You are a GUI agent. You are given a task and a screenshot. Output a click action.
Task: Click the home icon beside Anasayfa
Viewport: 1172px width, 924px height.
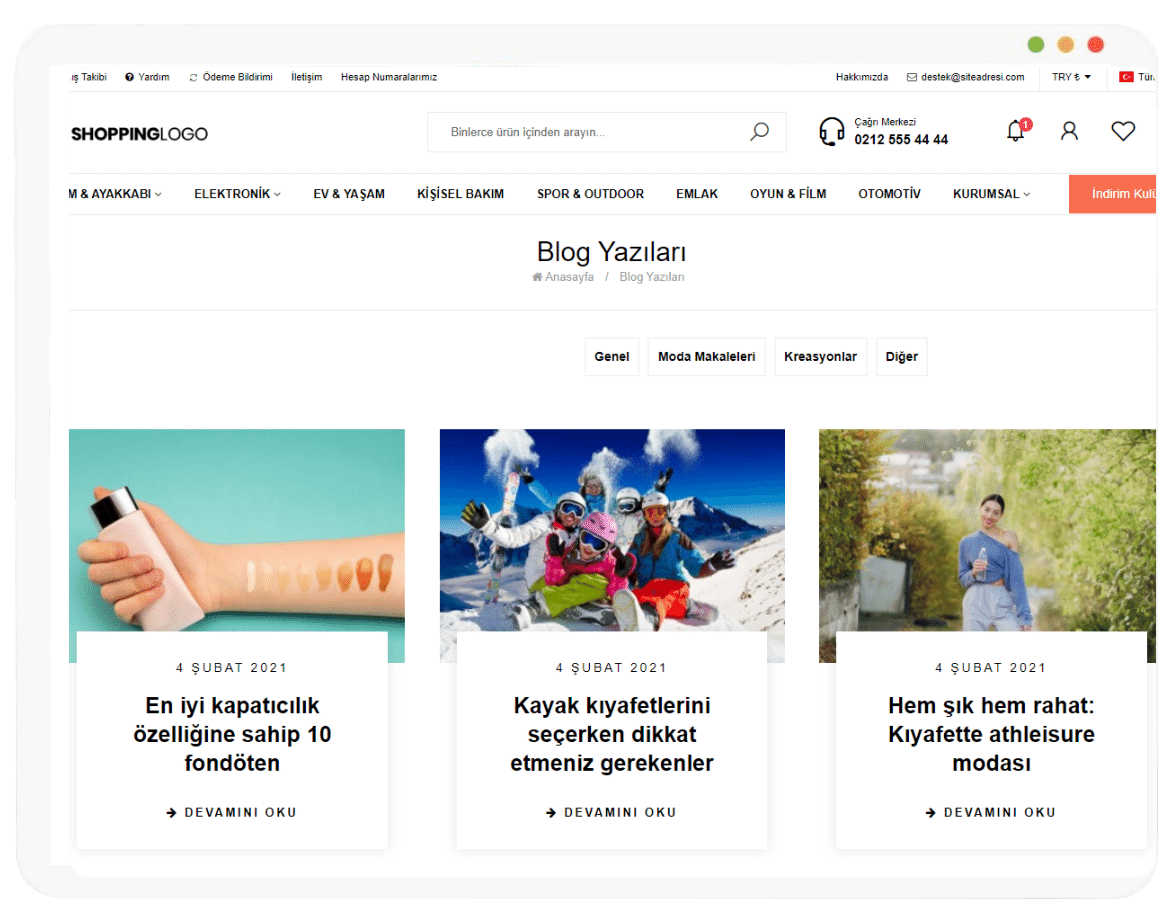tap(537, 277)
